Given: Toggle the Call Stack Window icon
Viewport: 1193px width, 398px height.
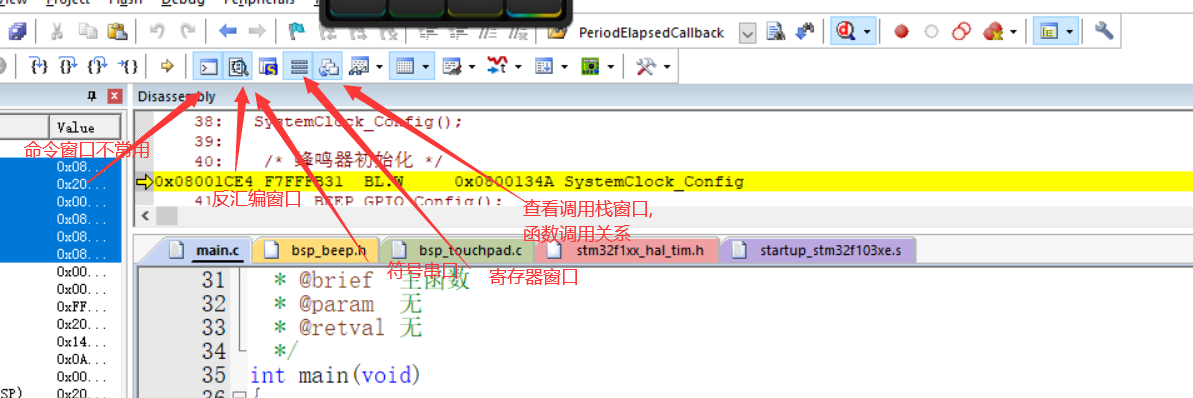Looking at the screenshot, I should click(329, 67).
